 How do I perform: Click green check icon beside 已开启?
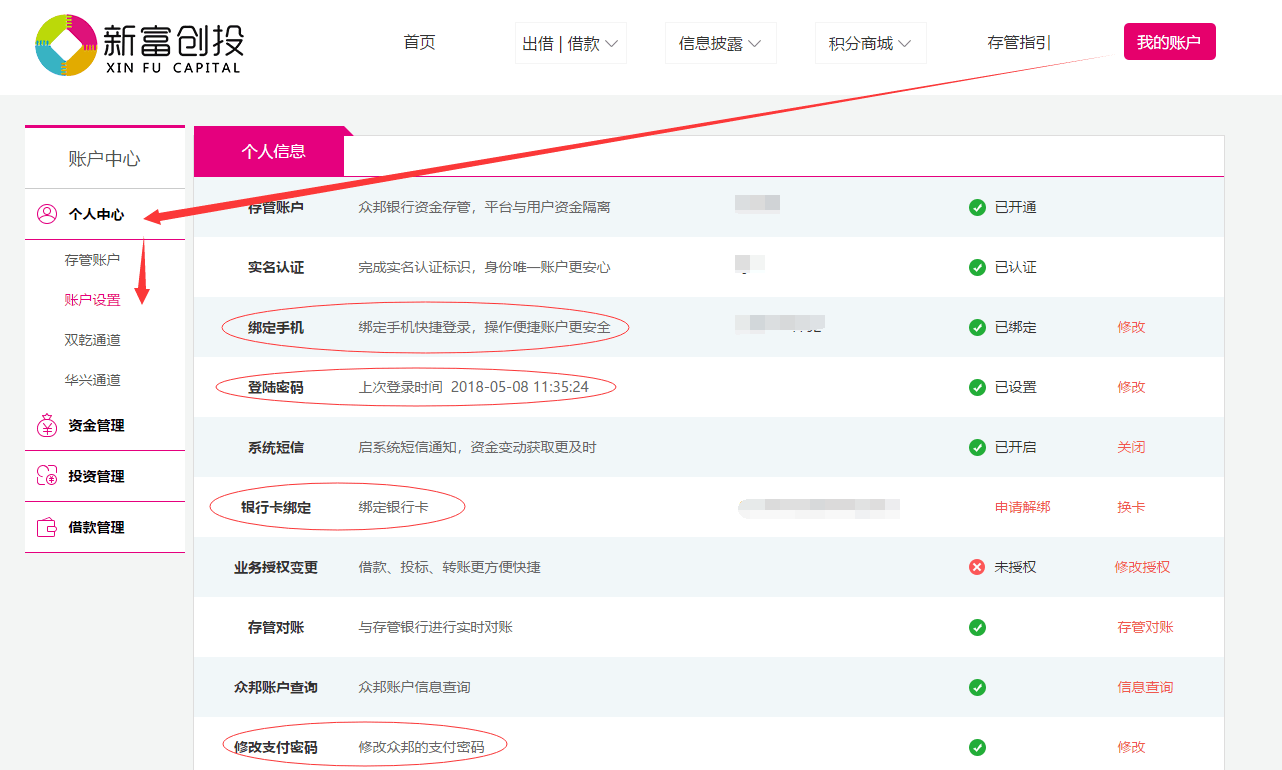pyautogui.click(x=977, y=447)
